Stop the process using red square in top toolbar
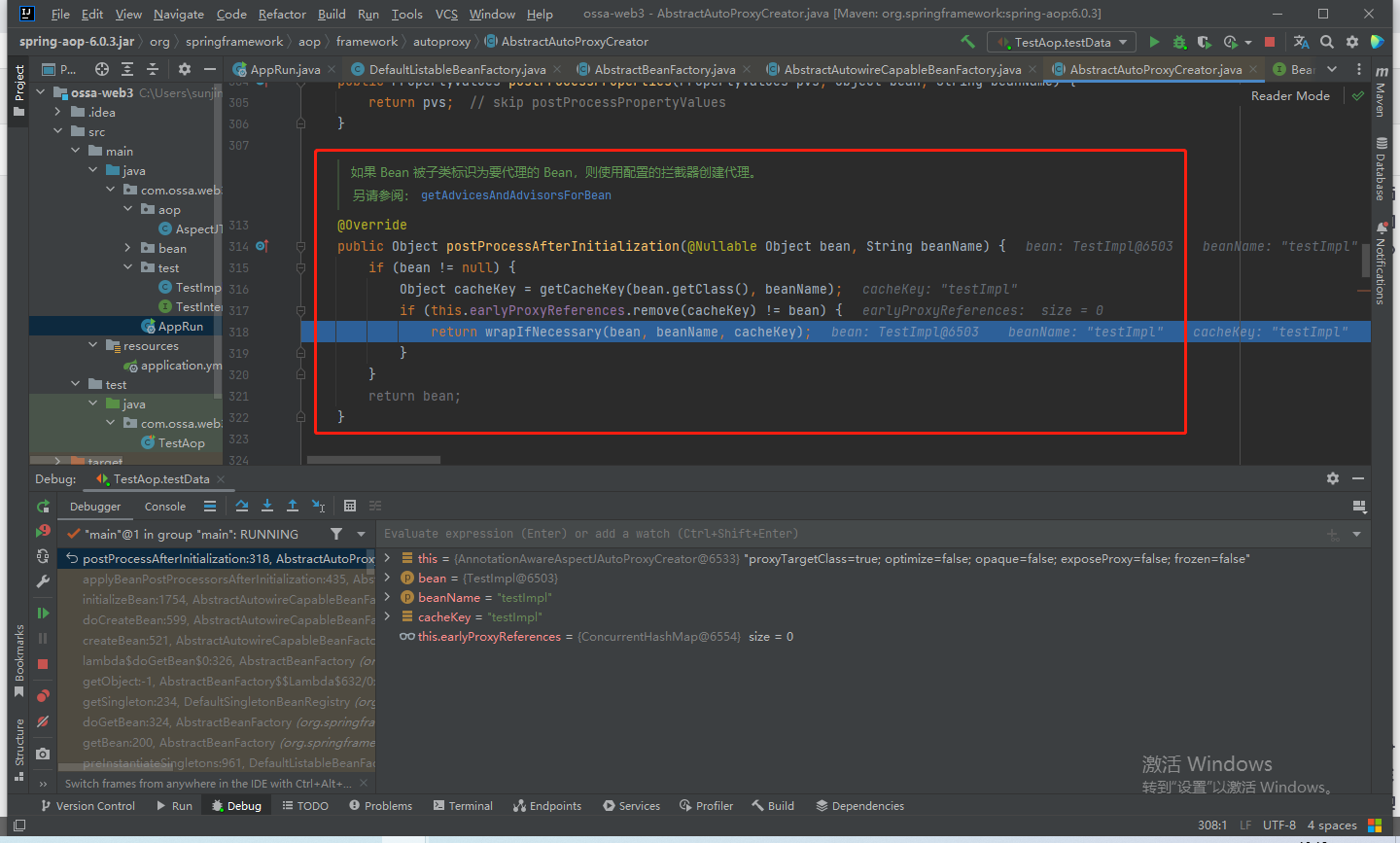This screenshot has width=1400, height=843. [1270, 42]
